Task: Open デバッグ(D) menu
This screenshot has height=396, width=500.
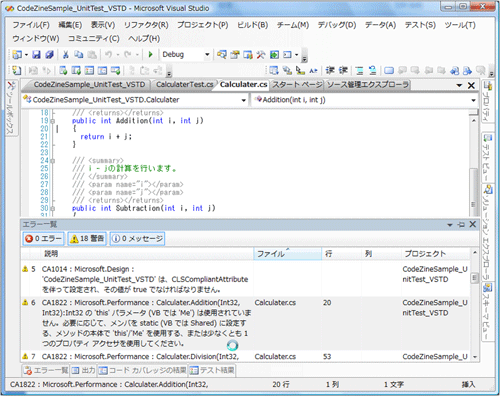Action: click(x=337, y=25)
